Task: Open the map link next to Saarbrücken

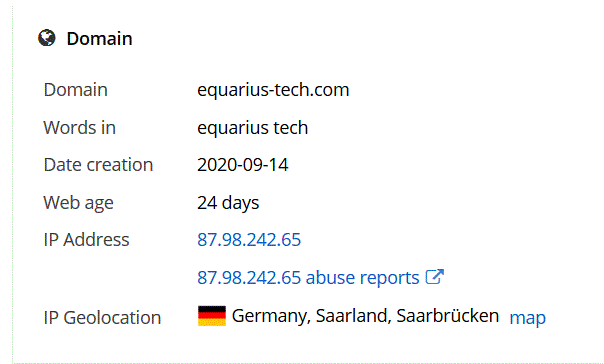Action: (527, 318)
